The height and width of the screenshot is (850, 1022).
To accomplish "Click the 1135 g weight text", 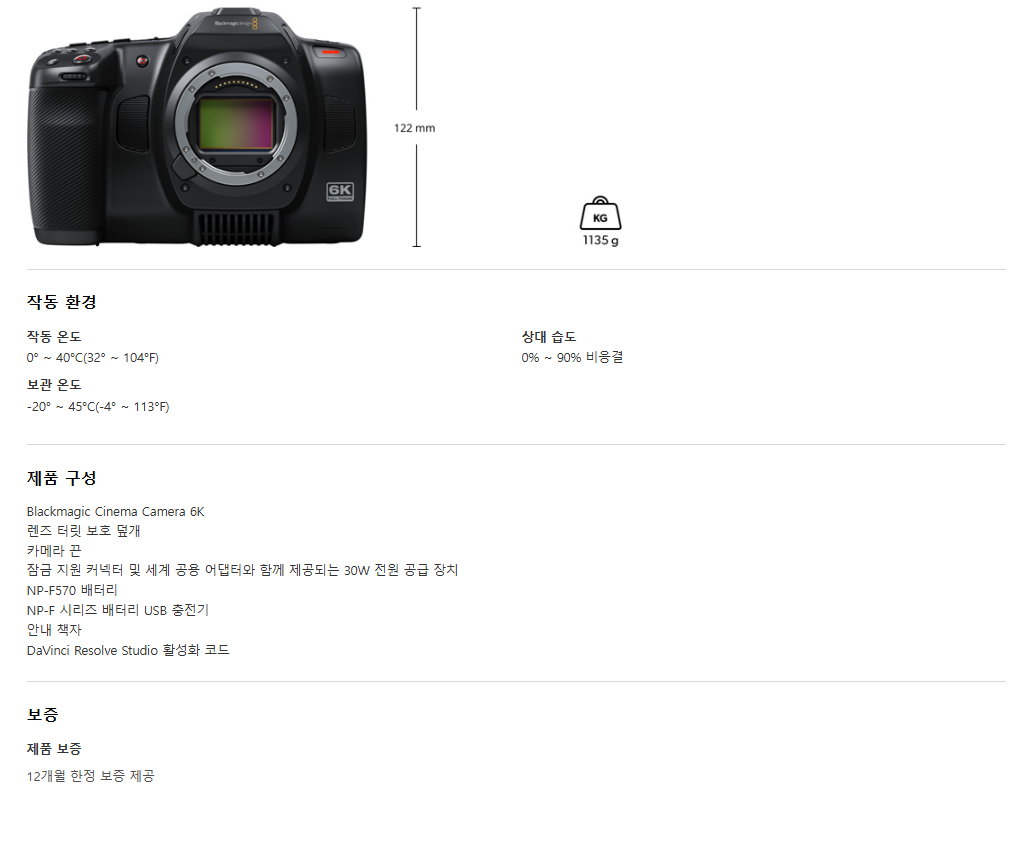I will [600, 241].
